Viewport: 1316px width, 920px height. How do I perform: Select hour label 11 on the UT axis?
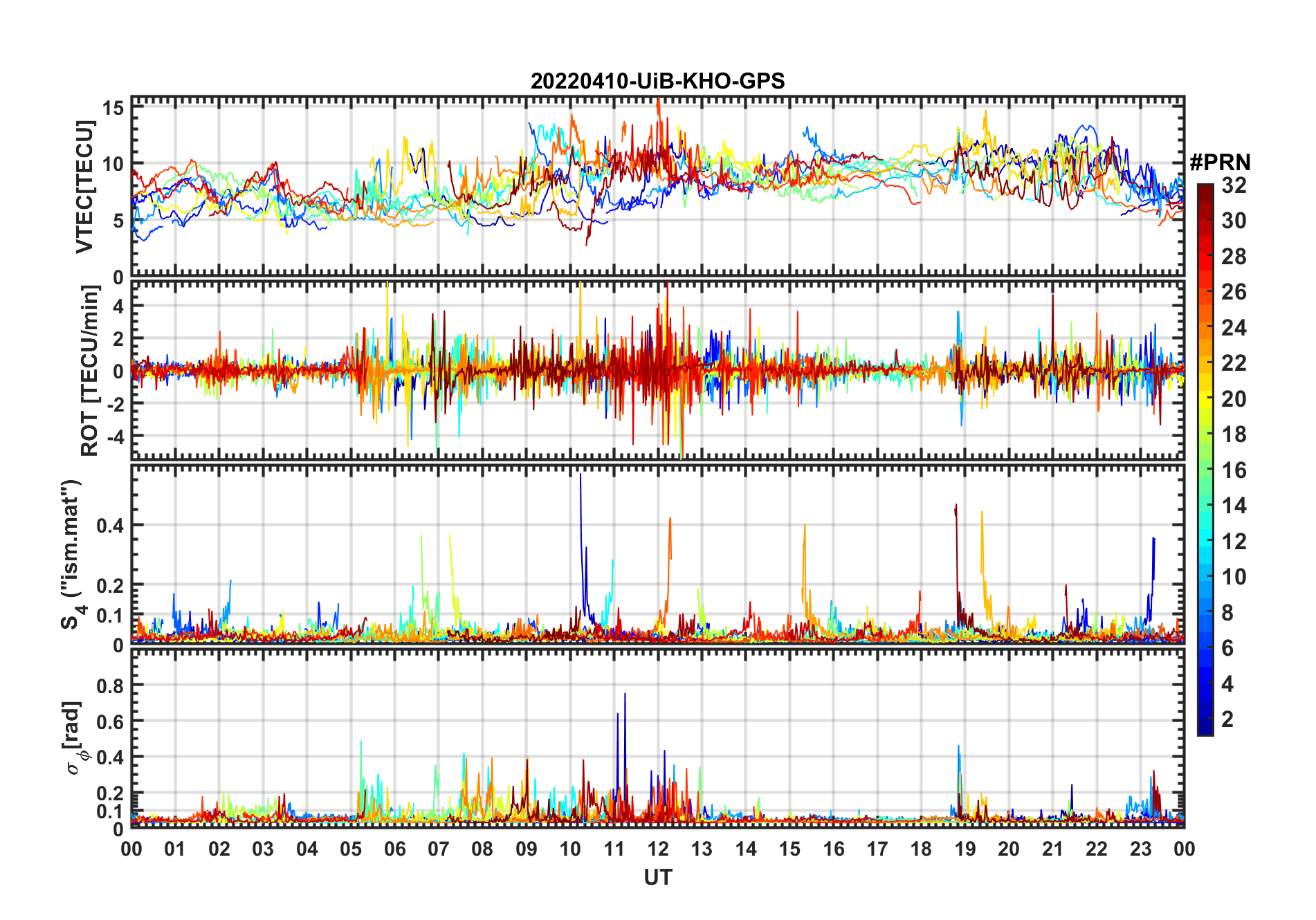point(614,849)
